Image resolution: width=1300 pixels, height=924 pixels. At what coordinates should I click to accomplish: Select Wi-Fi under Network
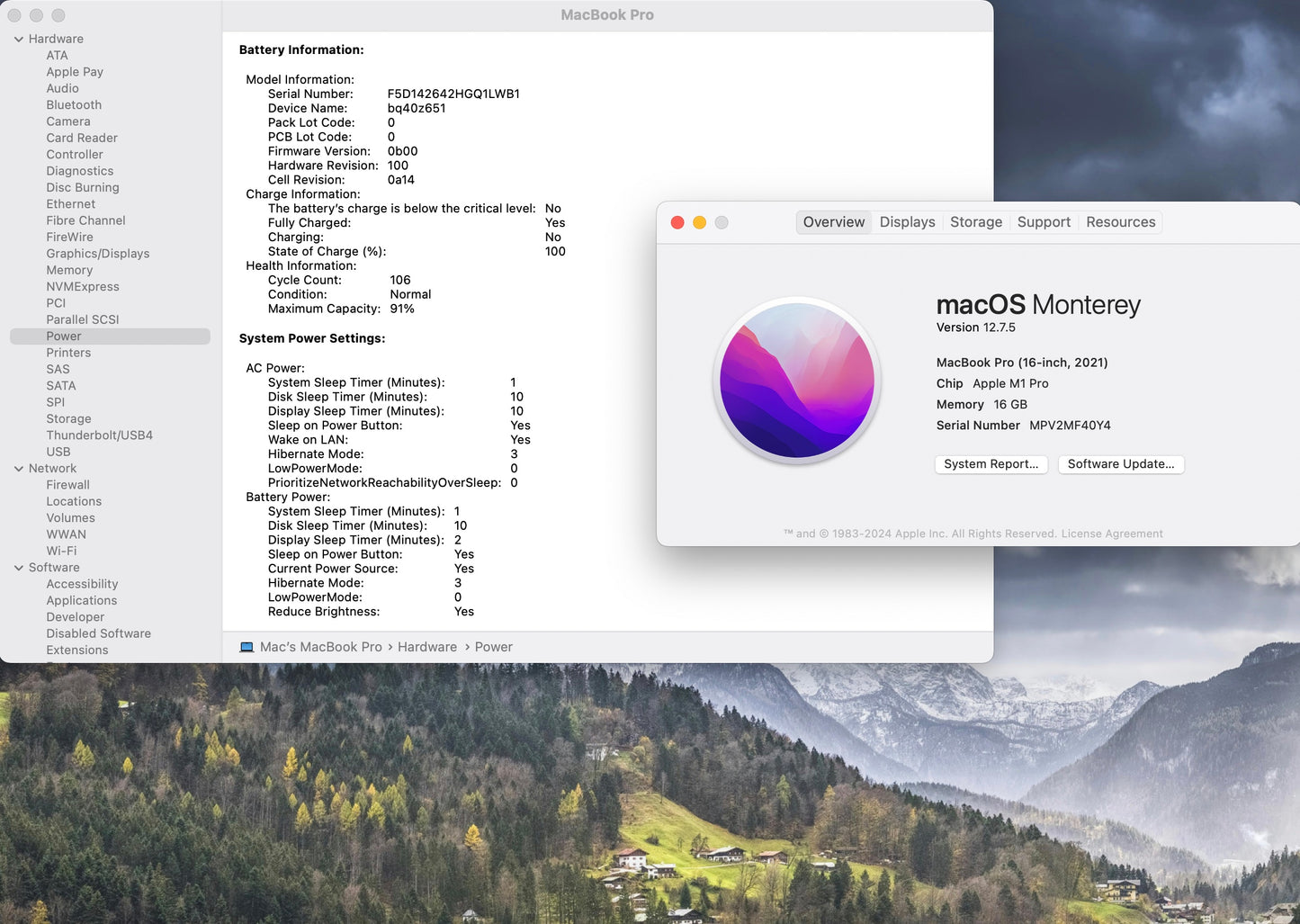pos(61,551)
